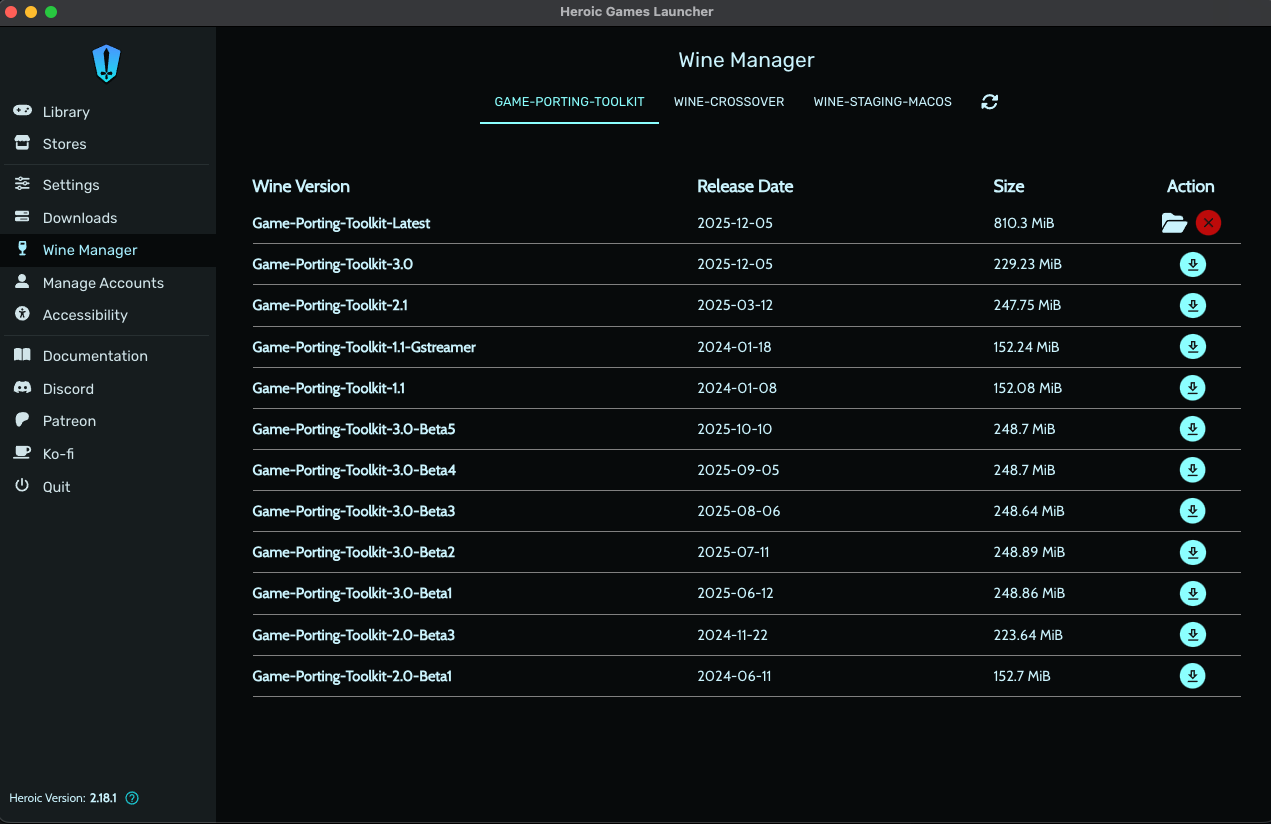The height and width of the screenshot is (824, 1271).
Task: Click the Game-Porting-Toolkit-2.1 version name
Action: 330,305
